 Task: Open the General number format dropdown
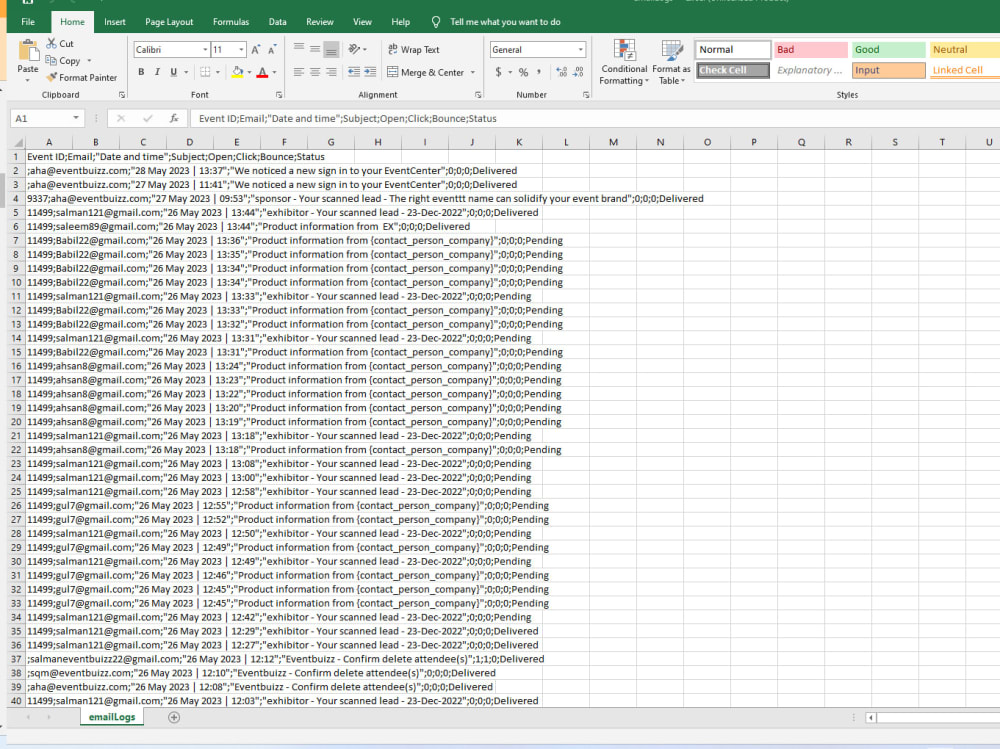pos(580,50)
